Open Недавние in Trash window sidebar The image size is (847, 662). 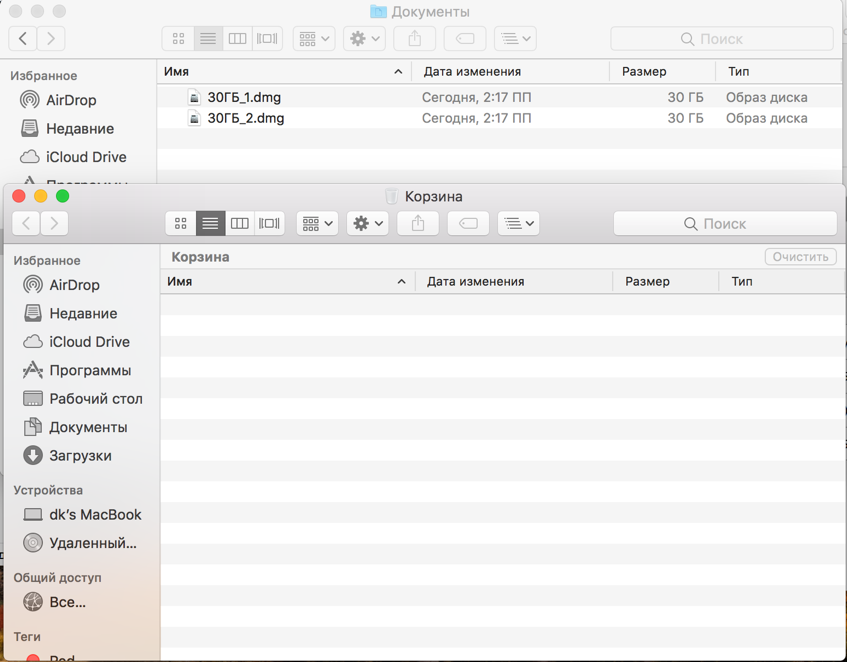point(83,313)
